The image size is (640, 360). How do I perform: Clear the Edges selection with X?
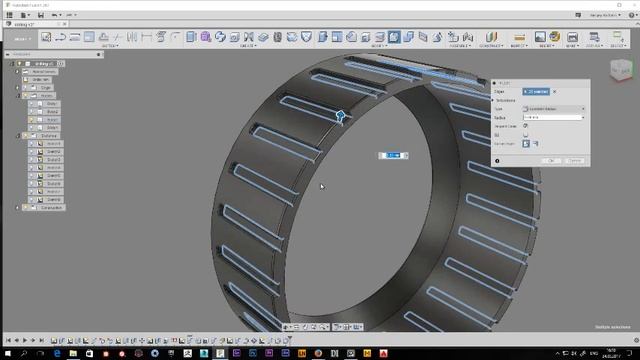pos(554,92)
